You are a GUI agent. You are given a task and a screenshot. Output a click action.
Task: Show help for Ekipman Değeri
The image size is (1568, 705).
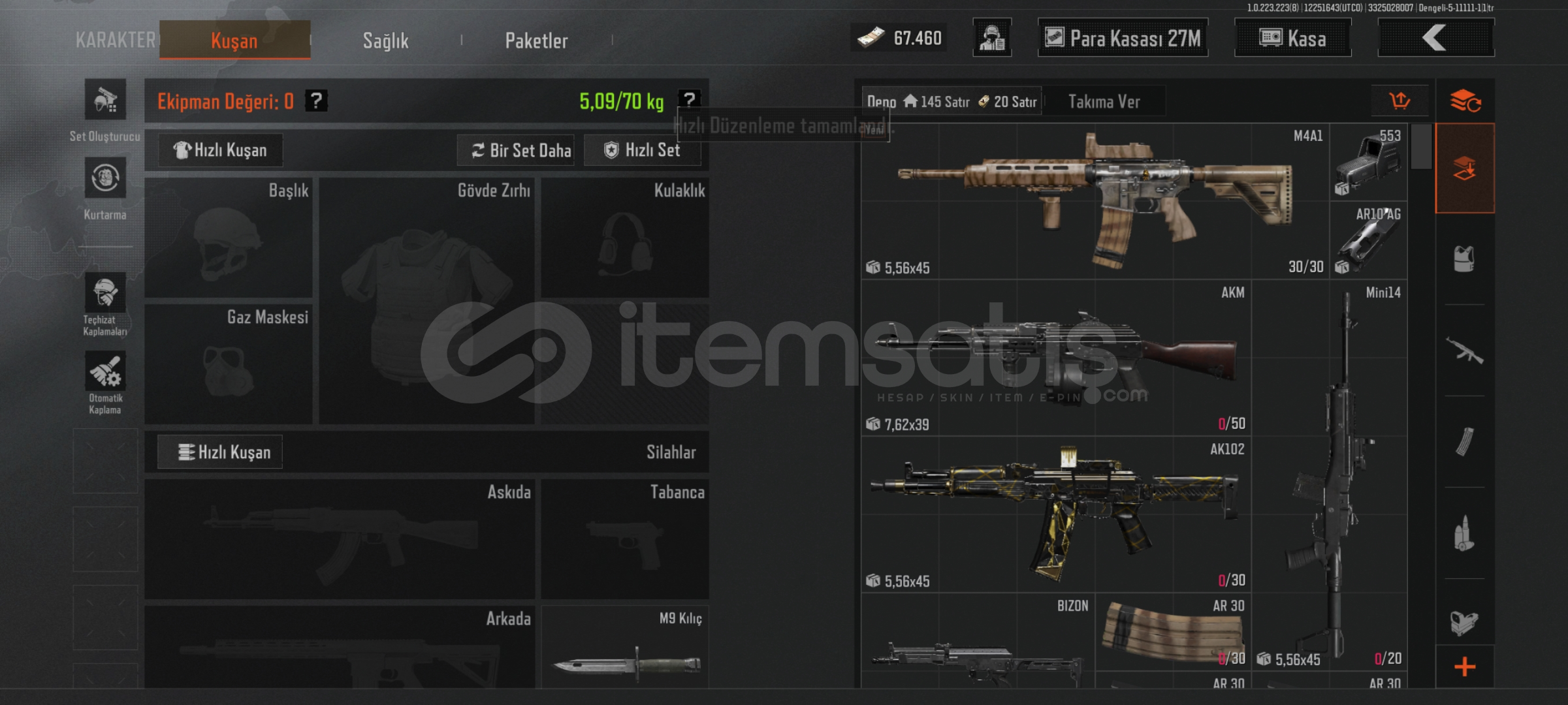(x=317, y=101)
